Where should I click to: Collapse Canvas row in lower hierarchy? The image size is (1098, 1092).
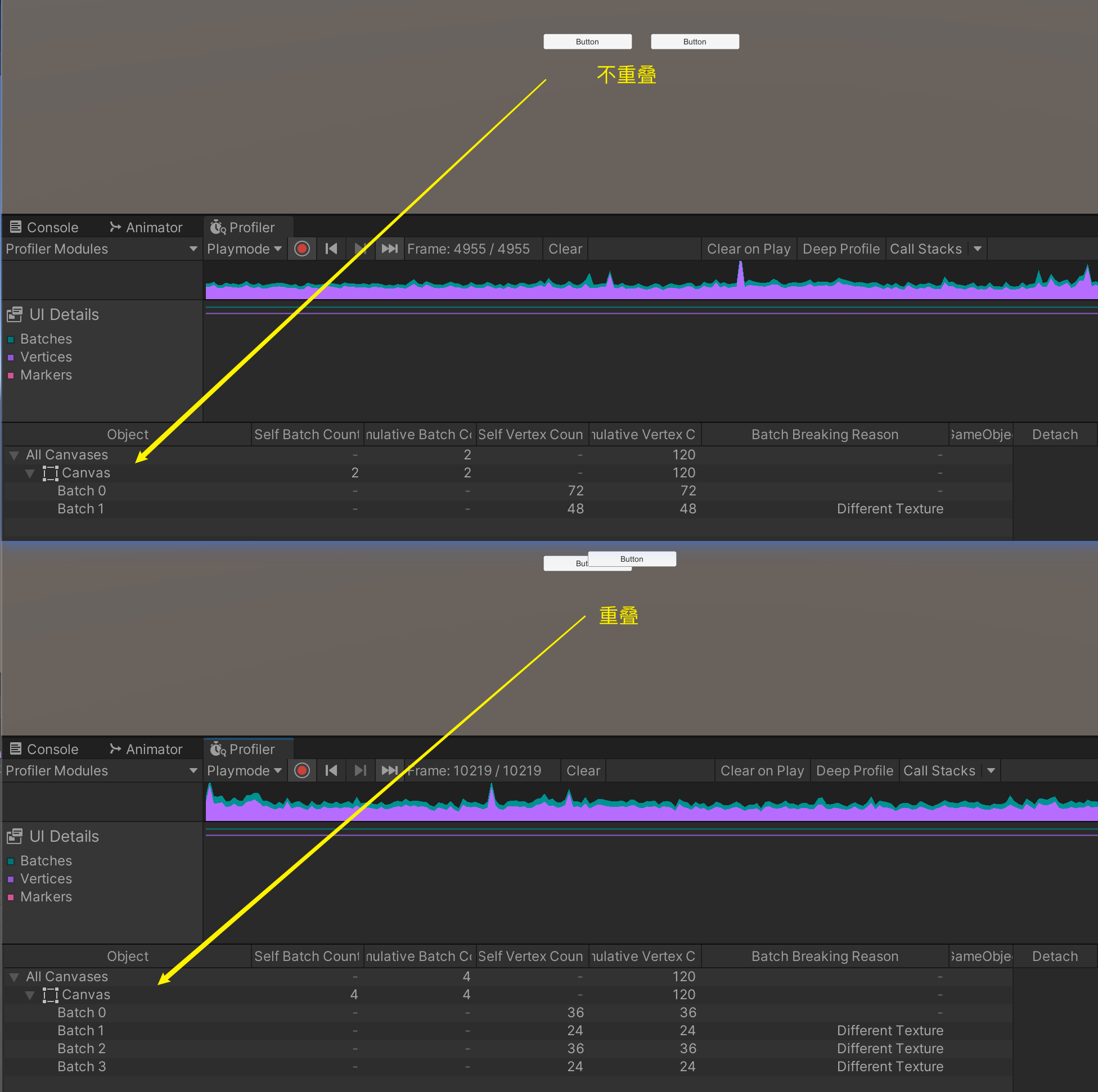[x=30, y=995]
